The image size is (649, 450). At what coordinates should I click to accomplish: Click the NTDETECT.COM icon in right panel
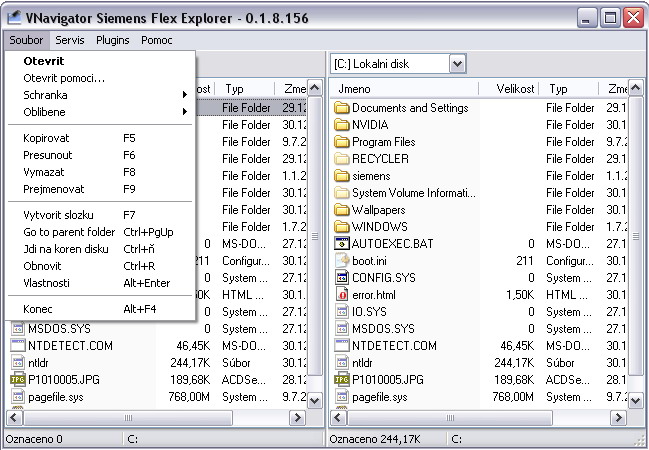click(x=341, y=346)
